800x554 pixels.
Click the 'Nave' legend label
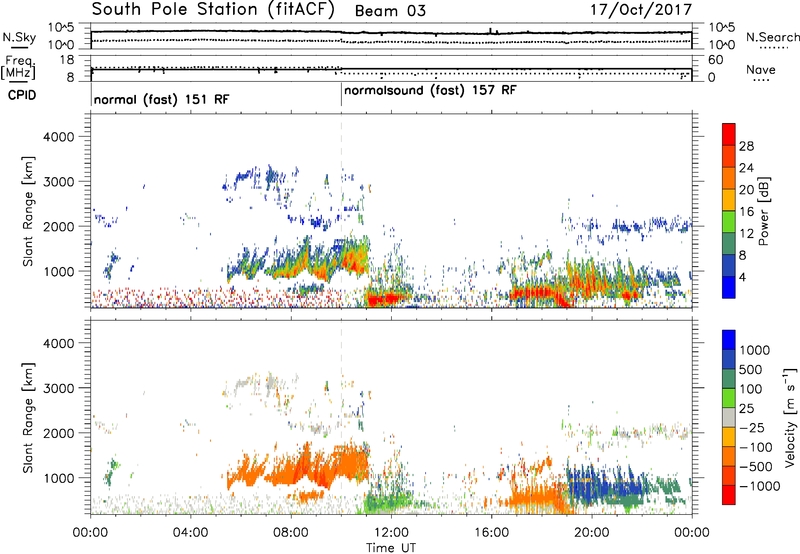coord(760,69)
